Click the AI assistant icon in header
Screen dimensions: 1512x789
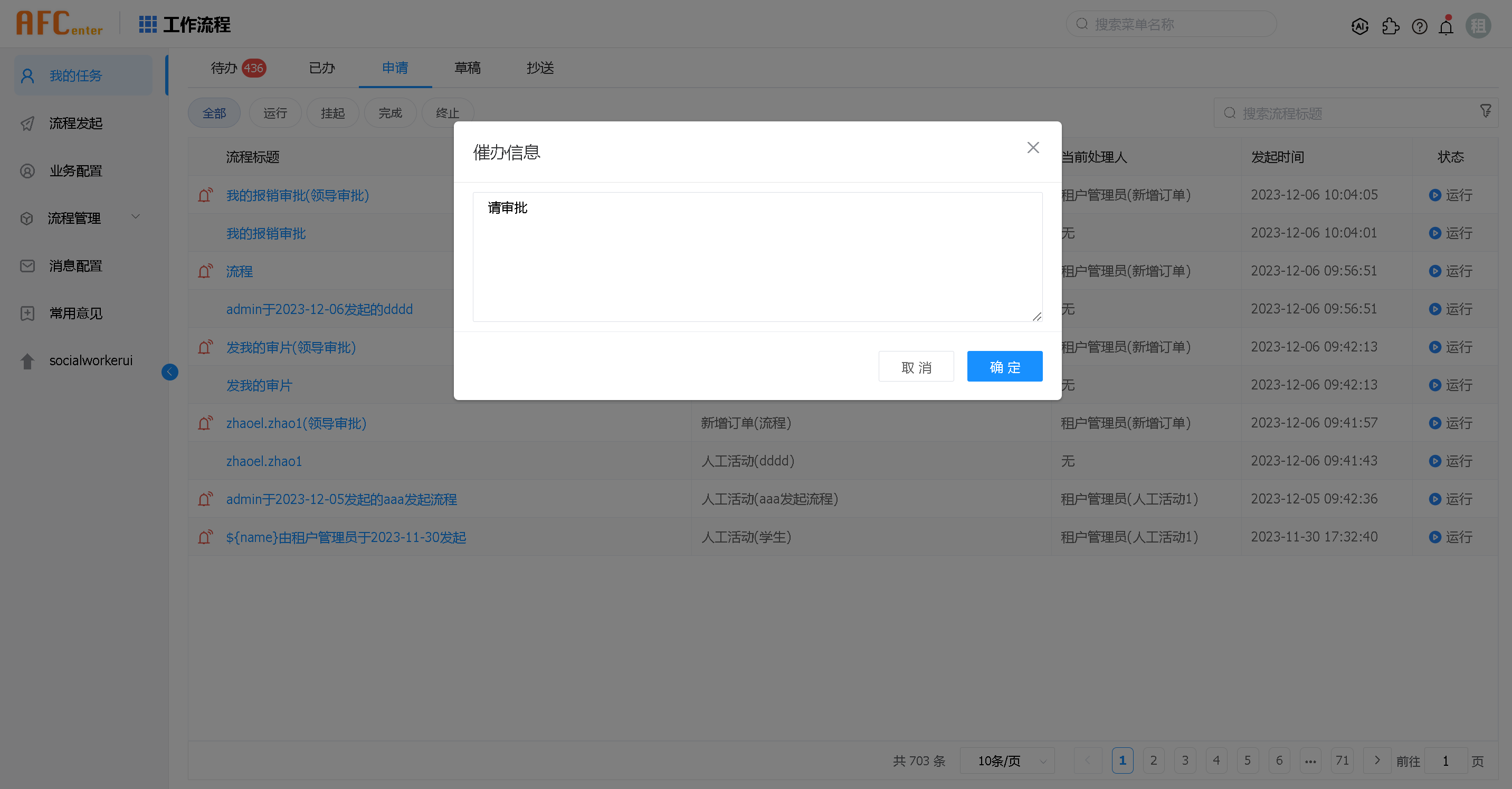point(1359,26)
